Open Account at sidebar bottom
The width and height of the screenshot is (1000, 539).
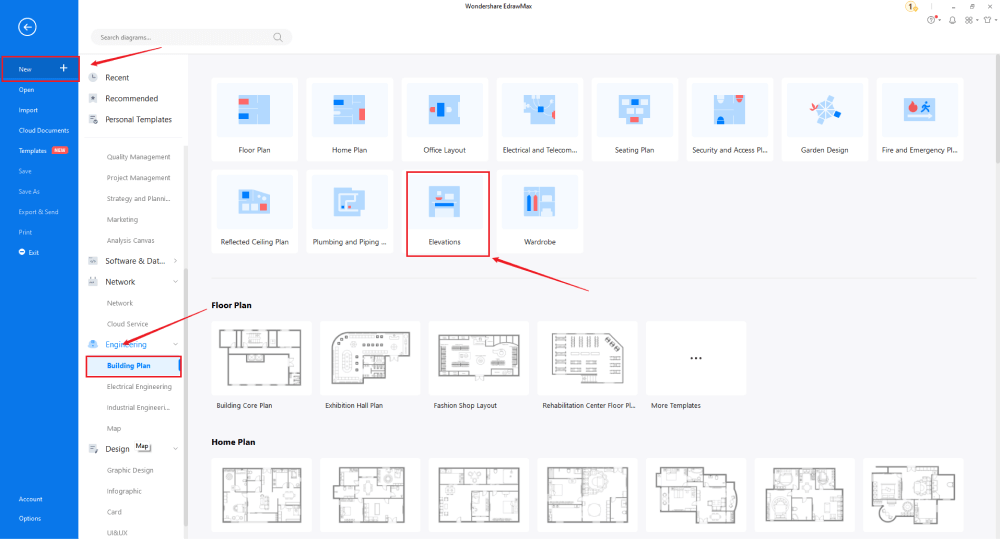click(31, 499)
